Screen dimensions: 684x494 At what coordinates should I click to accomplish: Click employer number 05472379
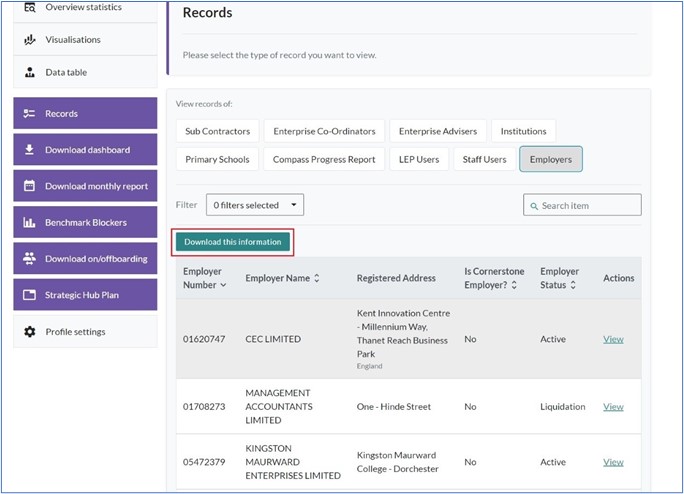point(204,462)
